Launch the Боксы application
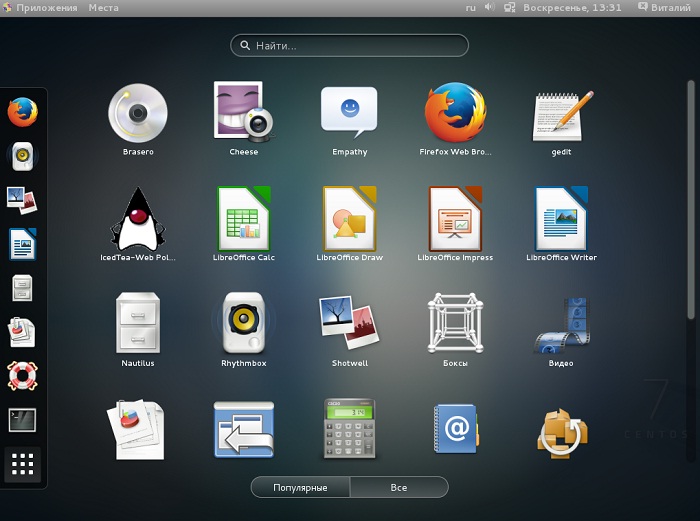Image resolution: width=700 pixels, height=521 pixels. tap(455, 323)
